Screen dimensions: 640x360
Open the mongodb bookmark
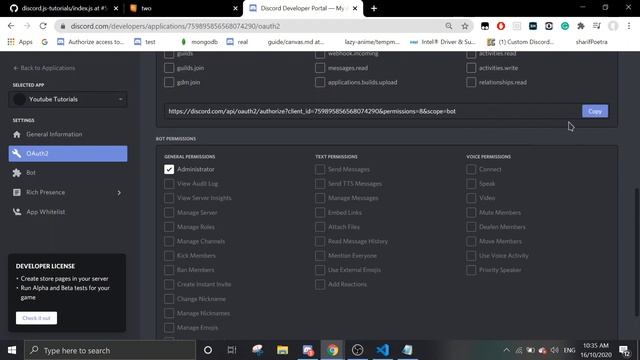199,42
